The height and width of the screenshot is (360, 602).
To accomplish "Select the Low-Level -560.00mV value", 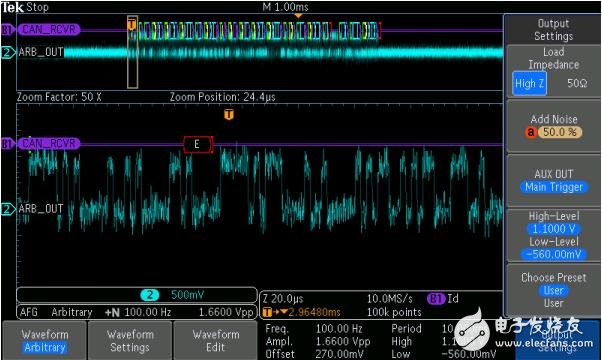I will (x=554, y=254).
